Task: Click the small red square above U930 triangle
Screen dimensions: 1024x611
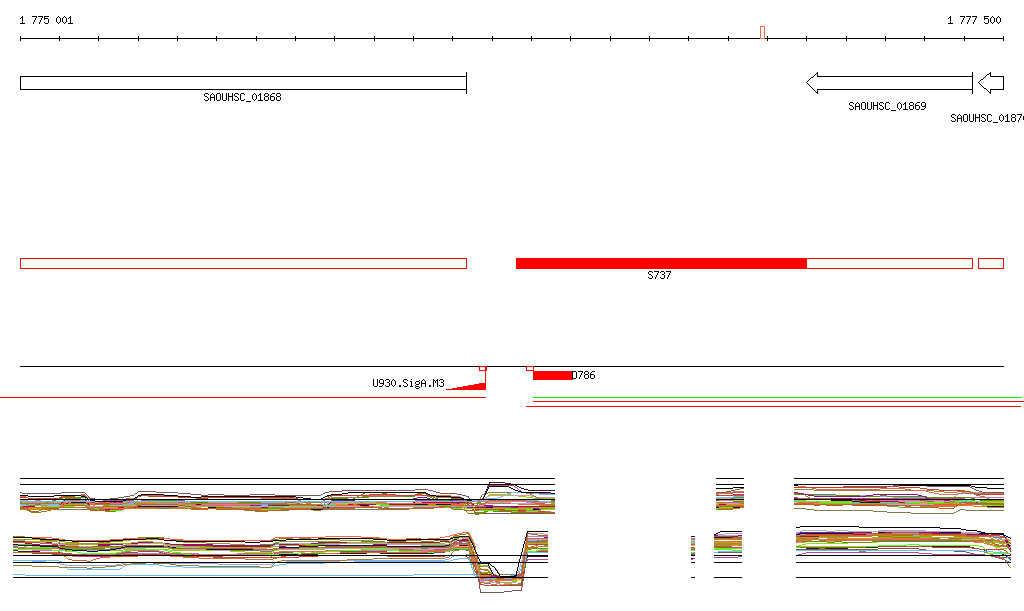Action: point(483,369)
